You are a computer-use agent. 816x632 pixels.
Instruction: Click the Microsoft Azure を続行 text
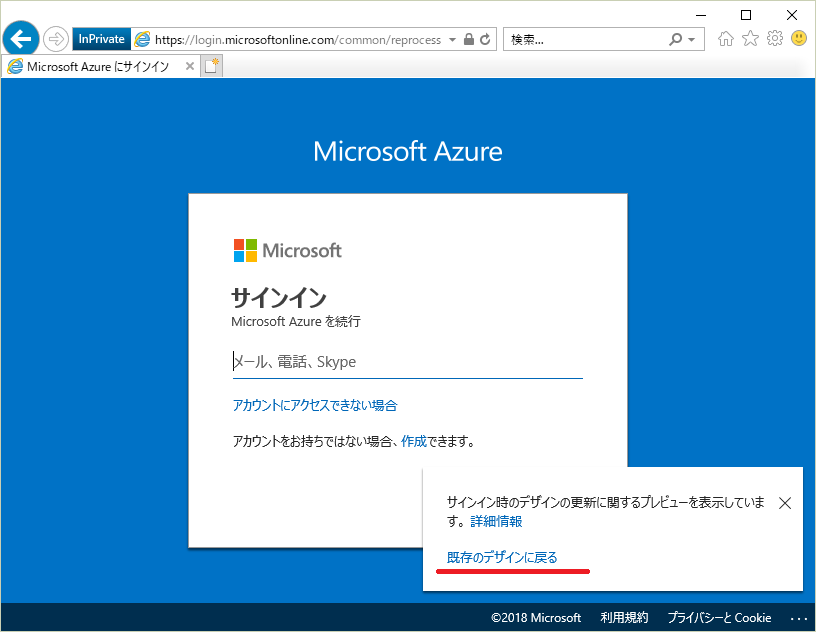point(296,322)
